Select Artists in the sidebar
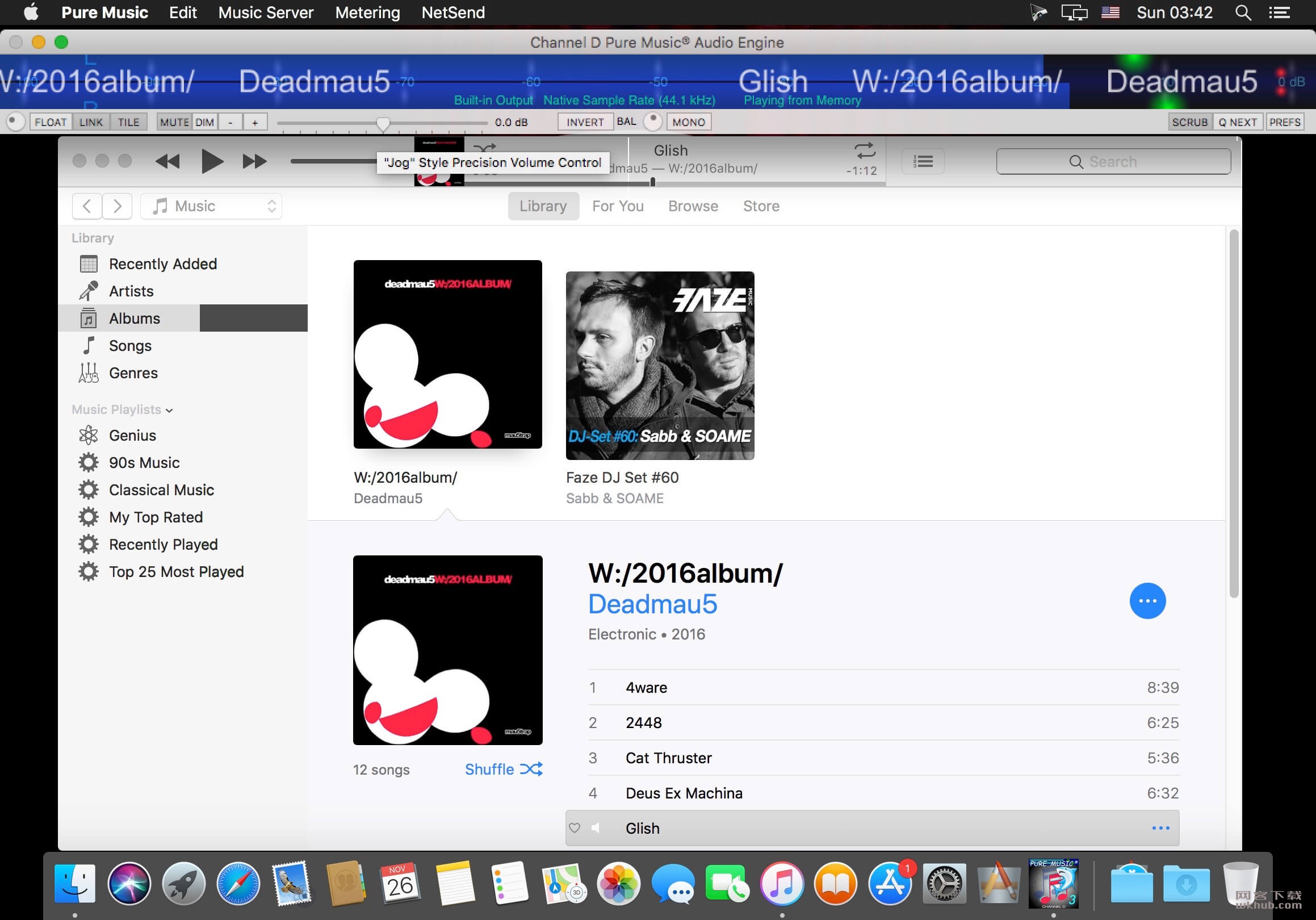Viewport: 1316px width, 920px height. click(x=183, y=291)
